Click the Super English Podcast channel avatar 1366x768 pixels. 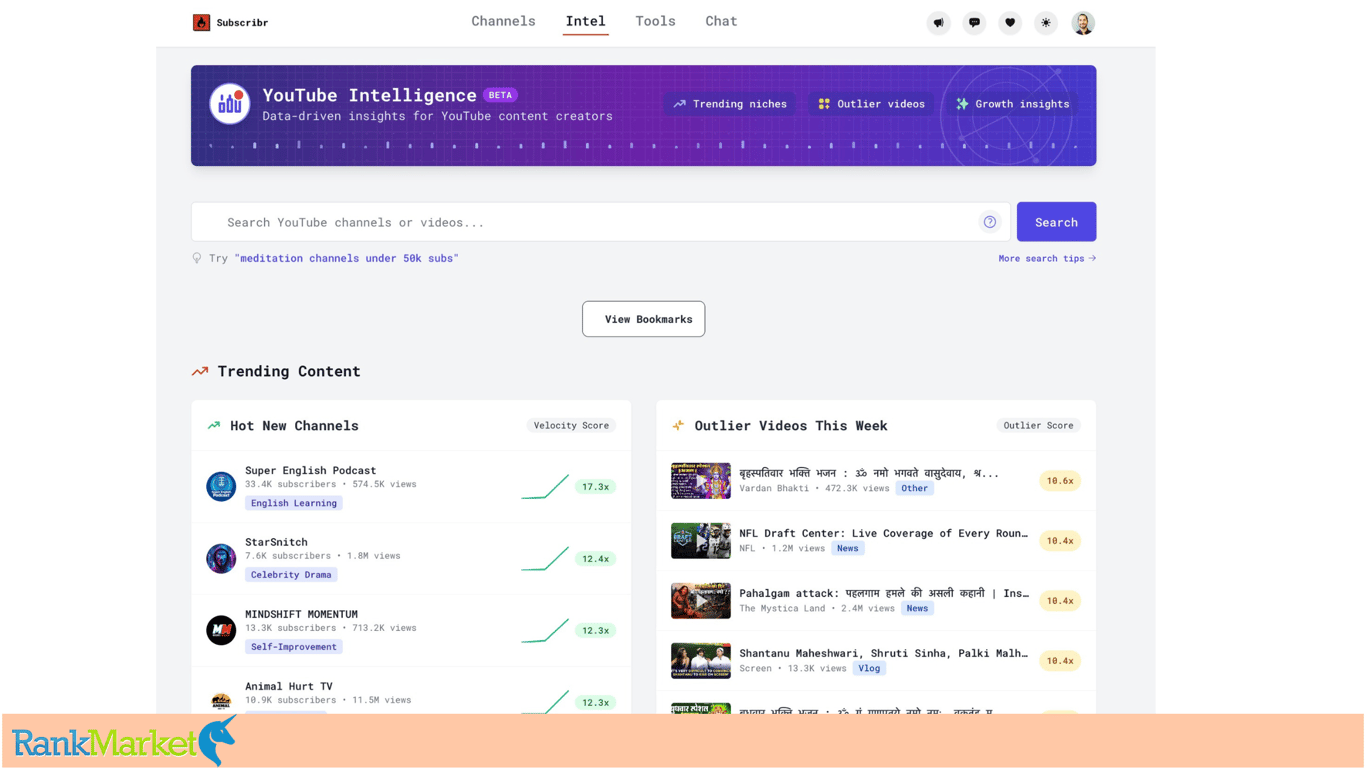click(221, 486)
